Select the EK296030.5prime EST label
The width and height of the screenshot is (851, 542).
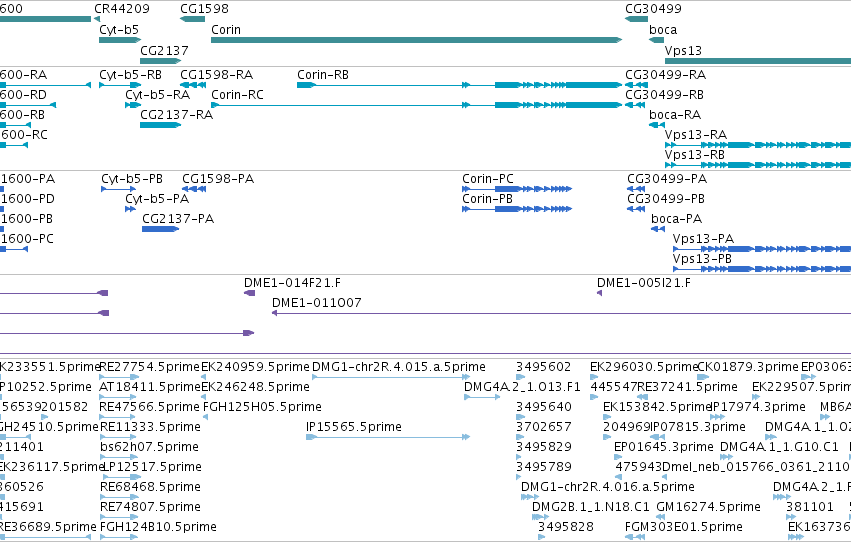click(x=644, y=367)
